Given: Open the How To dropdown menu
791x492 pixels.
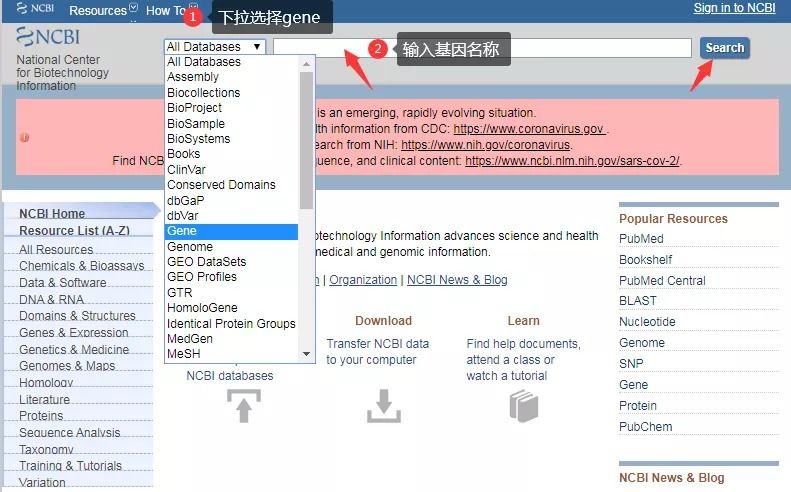Looking at the screenshot, I should point(166,10).
